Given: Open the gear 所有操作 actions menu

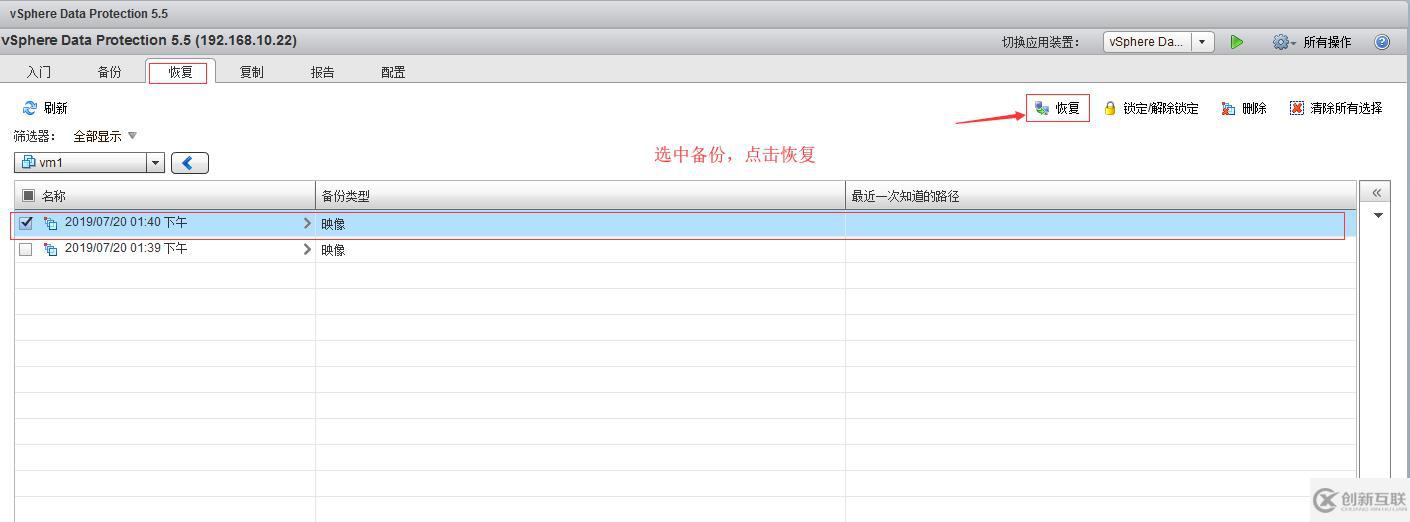Looking at the screenshot, I should tap(1311, 42).
